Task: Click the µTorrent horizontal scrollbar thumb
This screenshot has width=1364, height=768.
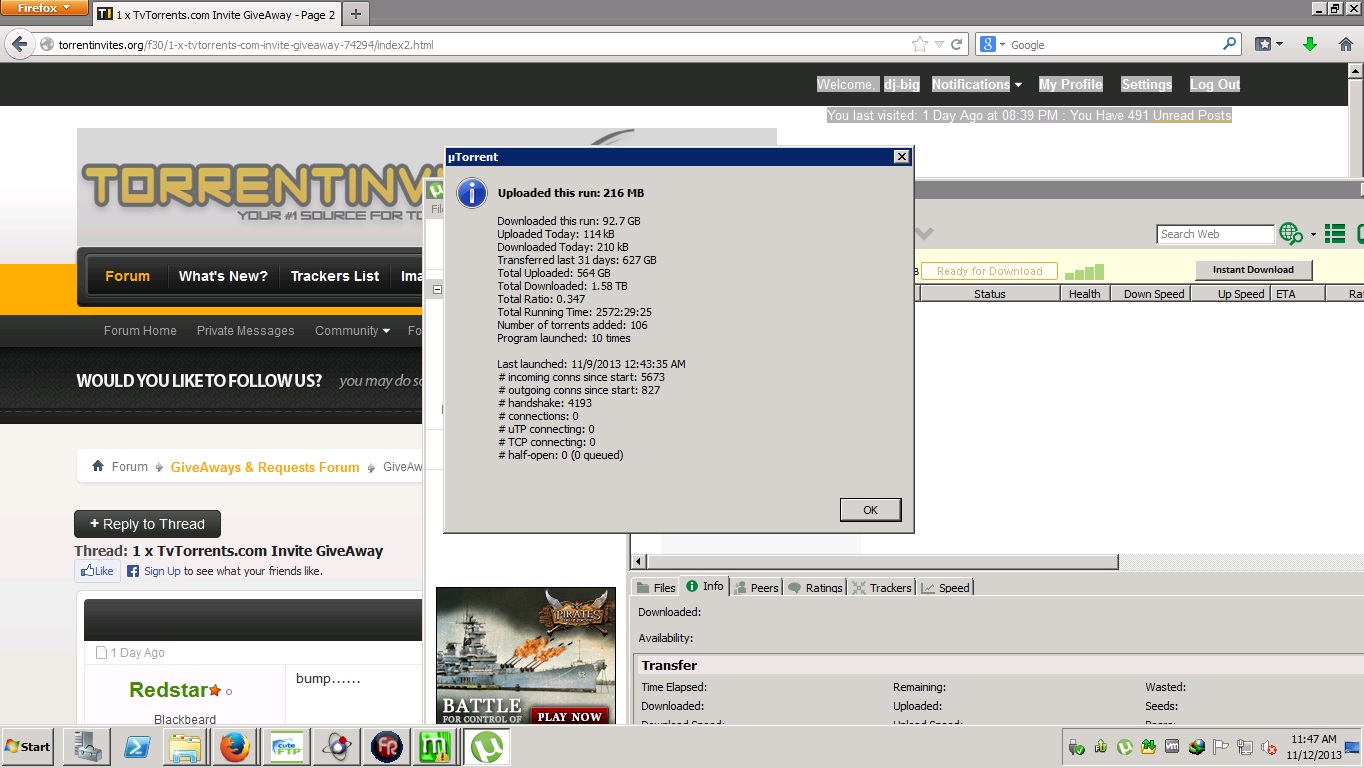Action: pos(882,562)
